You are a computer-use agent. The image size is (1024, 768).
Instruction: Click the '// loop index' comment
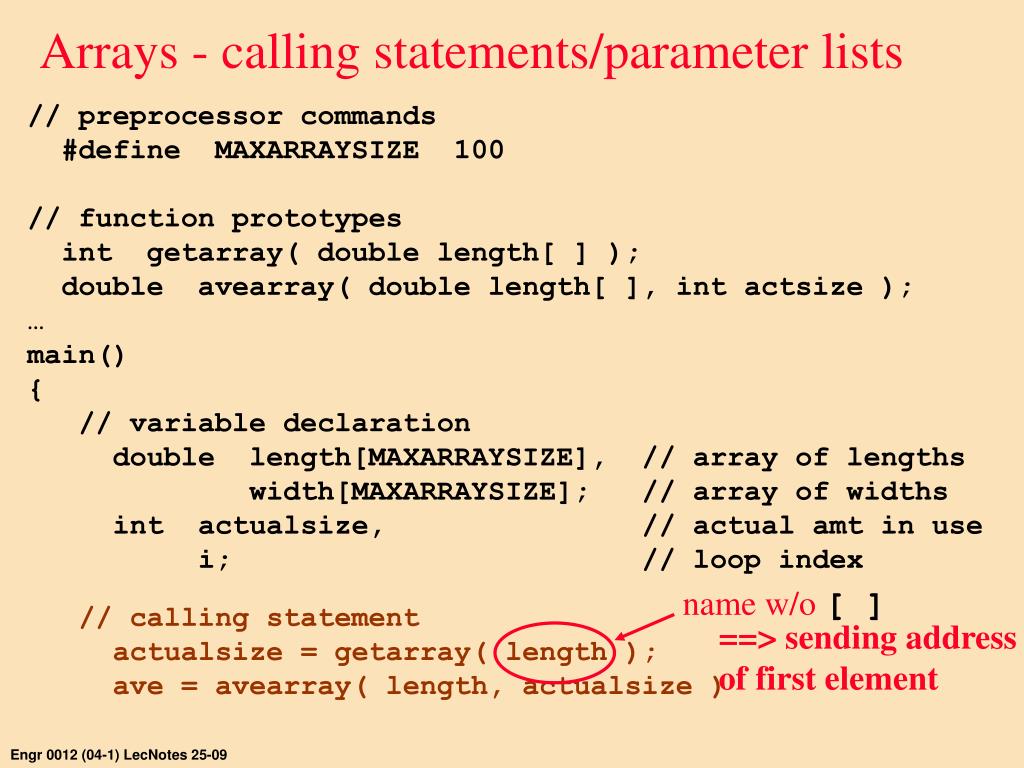click(x=753, y=560)
